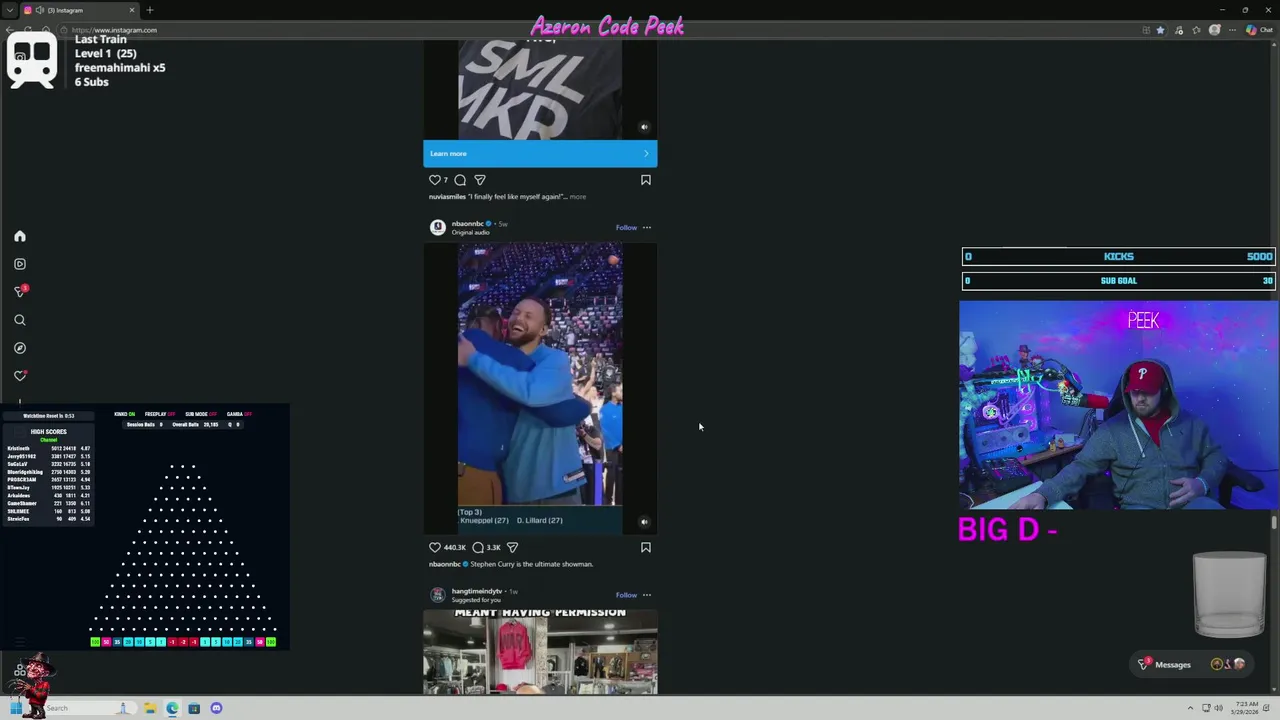The width and height of the screenshot is (1280, 720).
Task: Open the taskbar clock and date
Action: [1245, 708]
